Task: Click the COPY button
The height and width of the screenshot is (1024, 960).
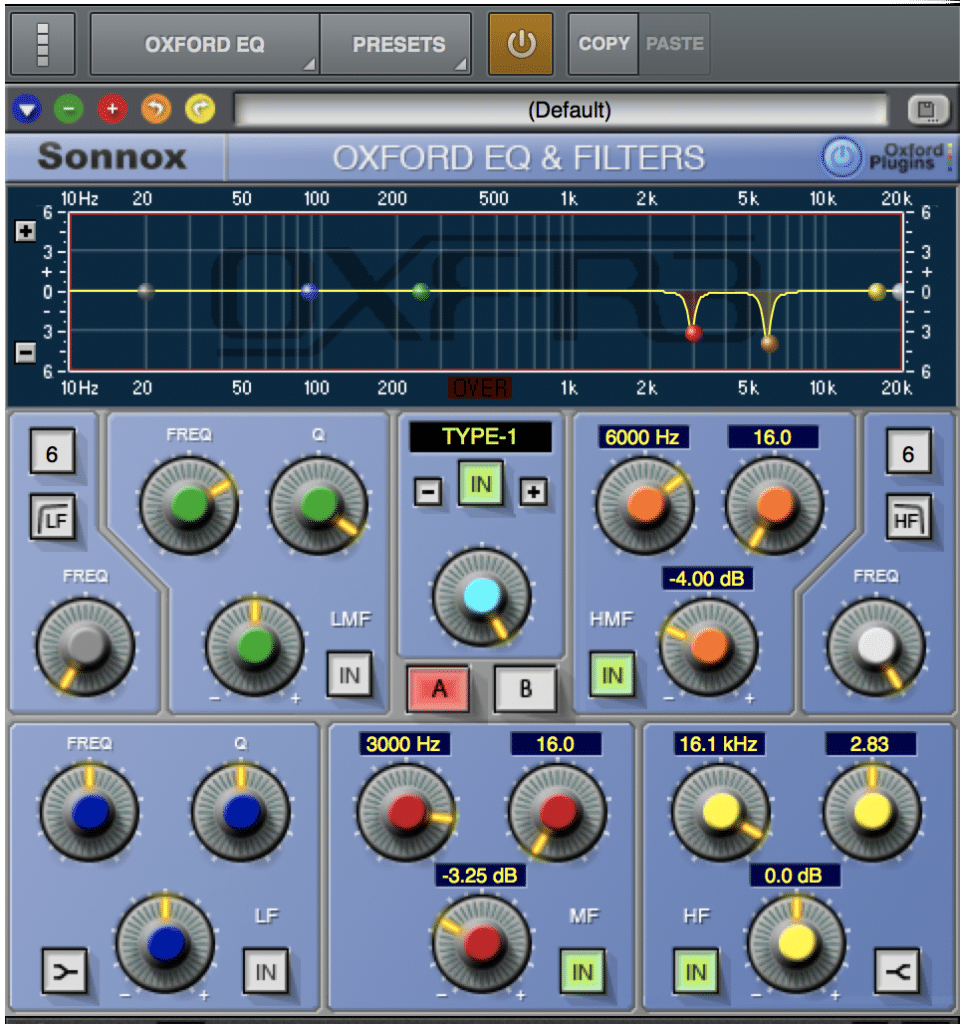Action: pos(603,44)
